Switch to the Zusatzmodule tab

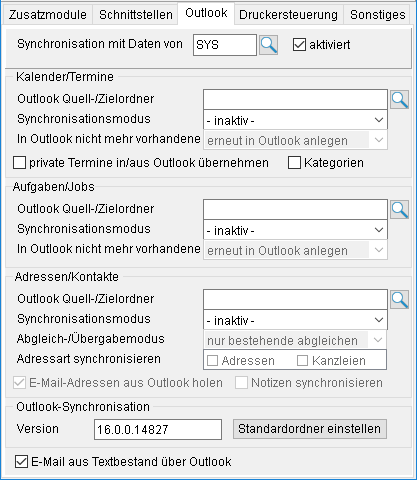pyautogui.click(x=47, y=15)
